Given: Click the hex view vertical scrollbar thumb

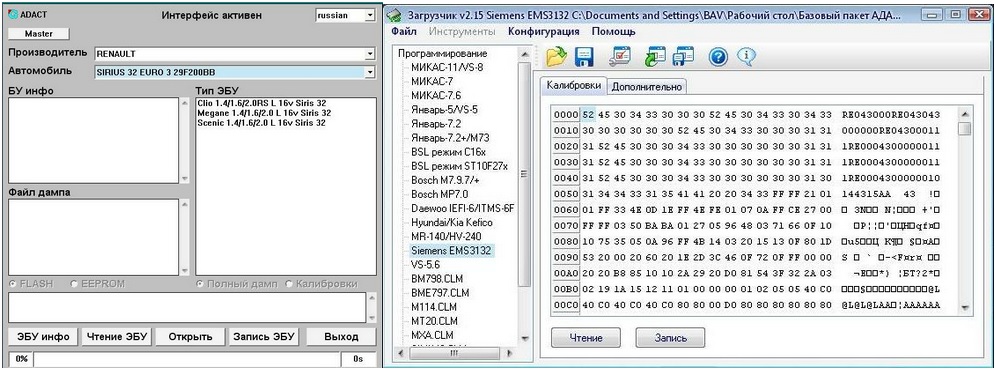Looking at the screenshot, I should 965,129.
